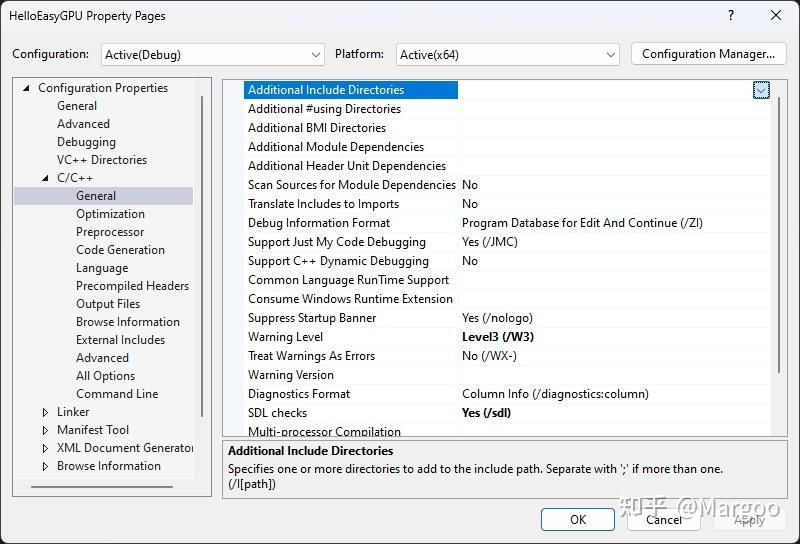800x544 pixels.
Task: Select the Language tree item
Action: point(102,268)
